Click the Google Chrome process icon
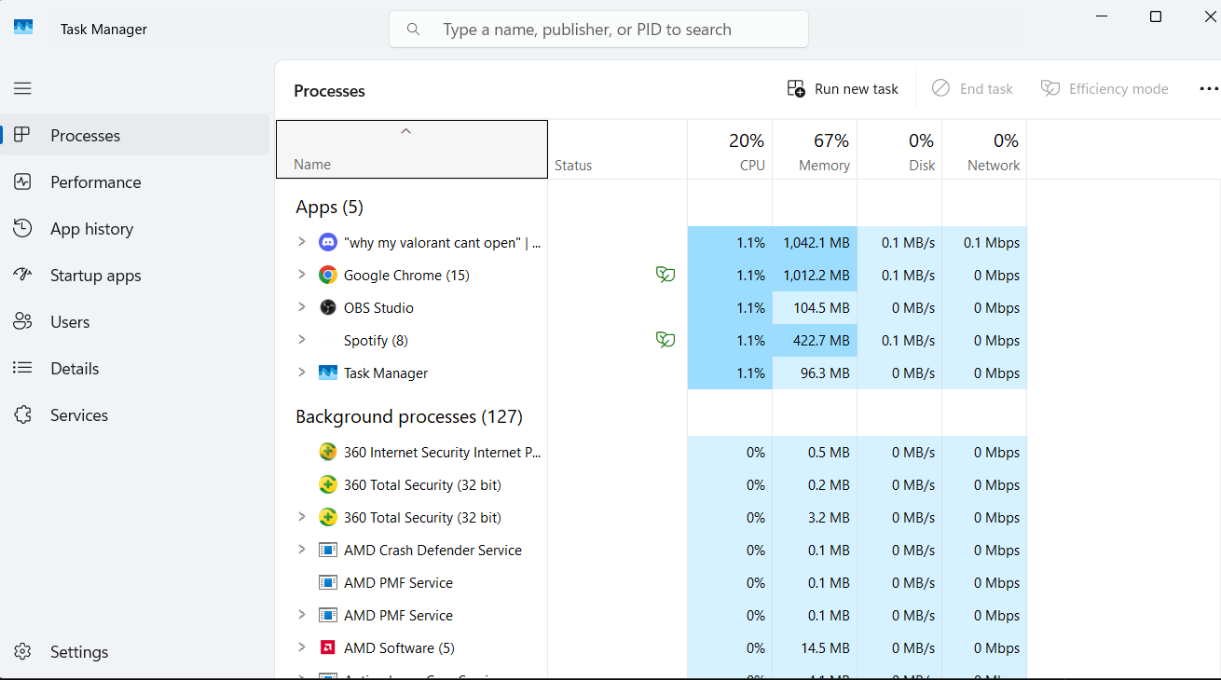The width and height of the screenshot is (1221, 680). 327,275
